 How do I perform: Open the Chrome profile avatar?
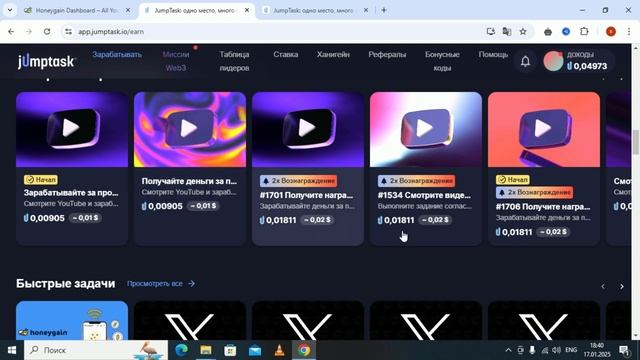[x=611, y=31]
